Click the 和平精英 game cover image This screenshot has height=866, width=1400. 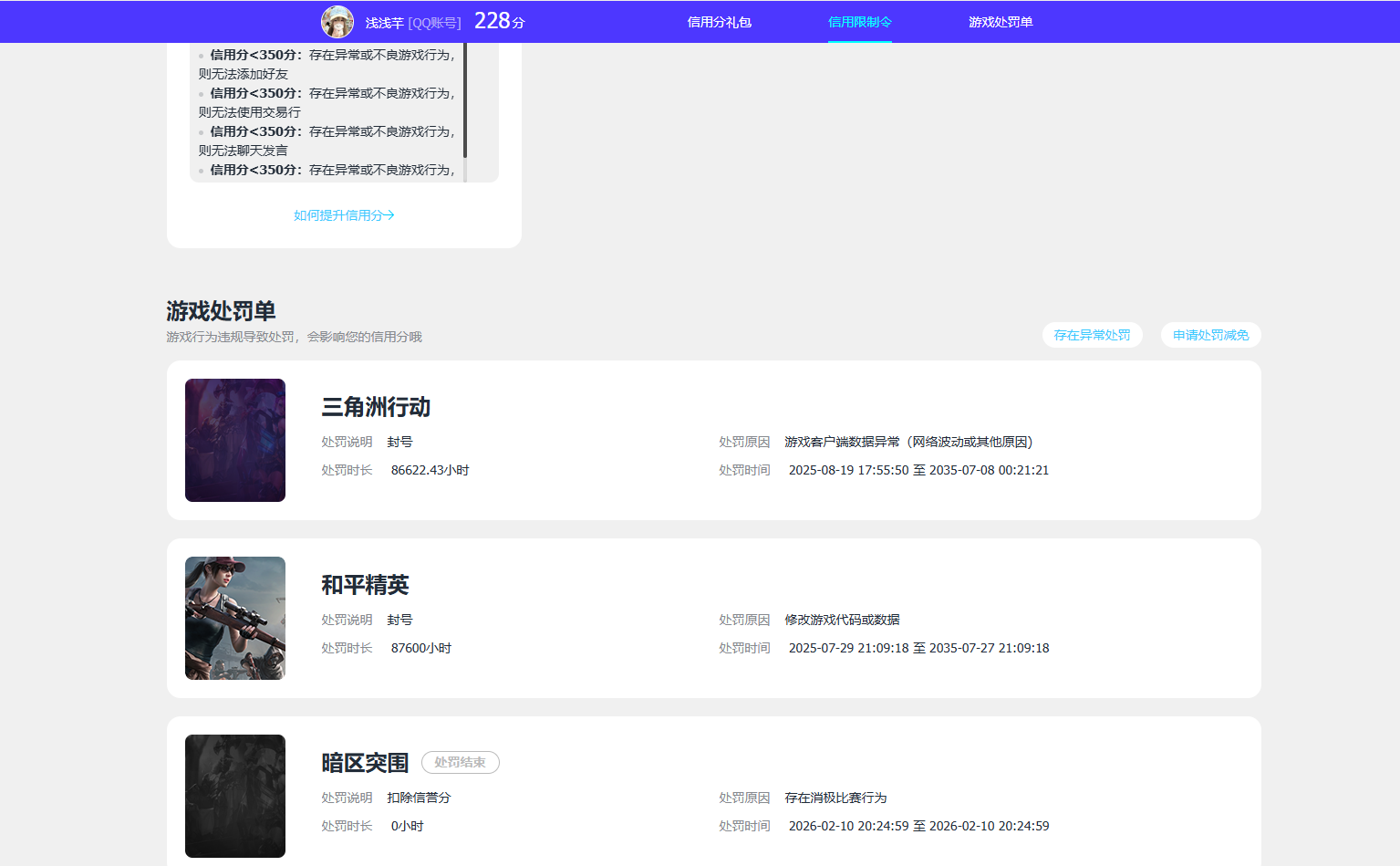234,618
